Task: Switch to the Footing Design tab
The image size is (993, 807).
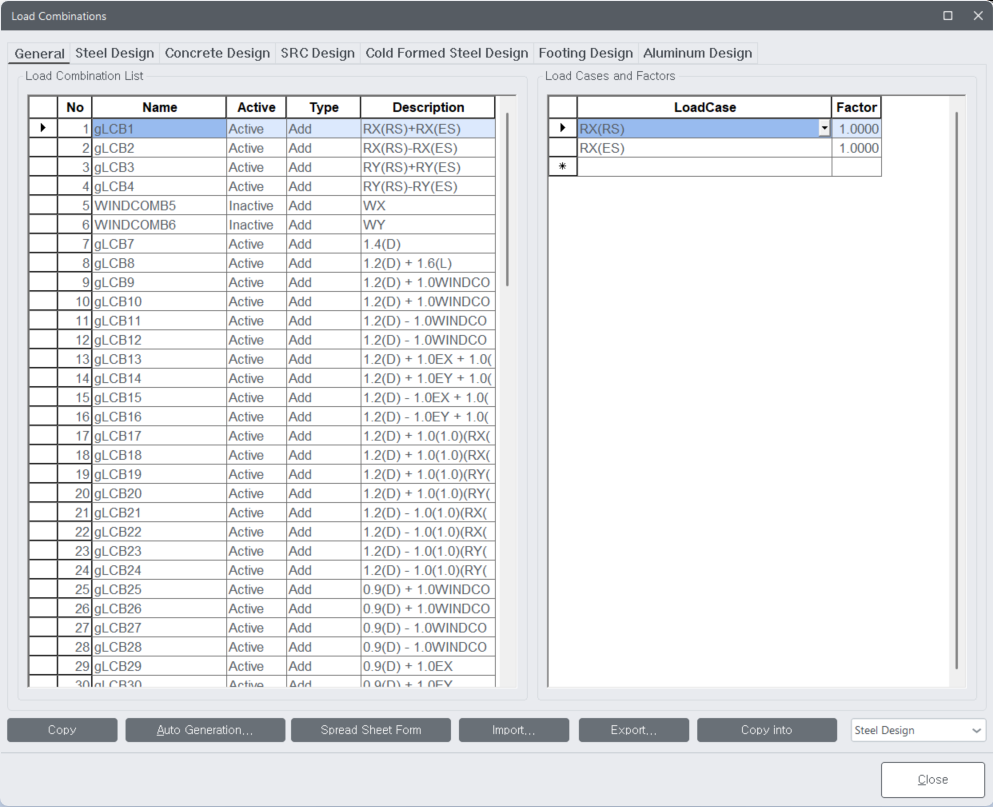Action: point(585,53)
